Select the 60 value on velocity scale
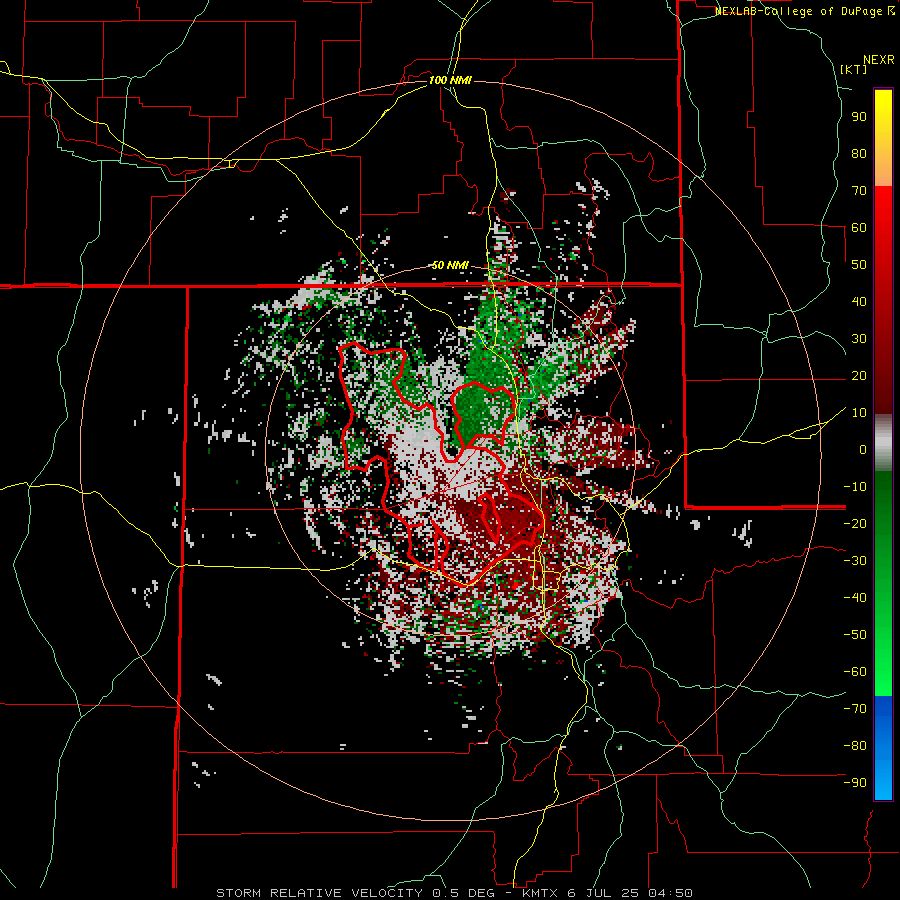The image size is (900, 900). (859, 228)
